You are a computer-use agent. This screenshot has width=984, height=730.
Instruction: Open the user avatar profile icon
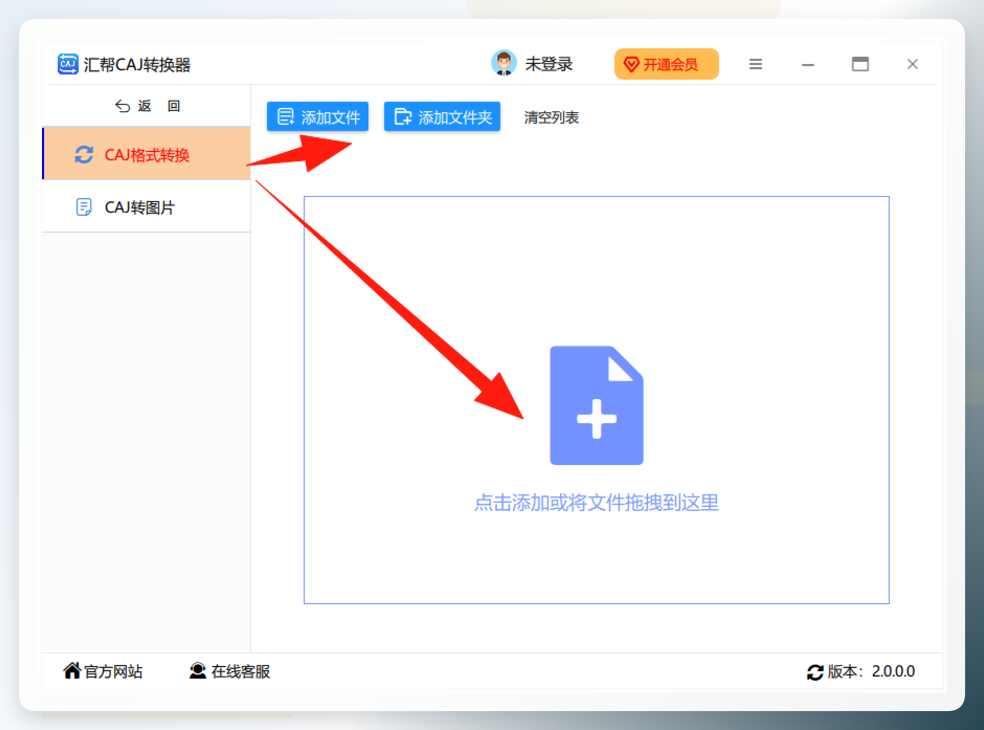503,63
